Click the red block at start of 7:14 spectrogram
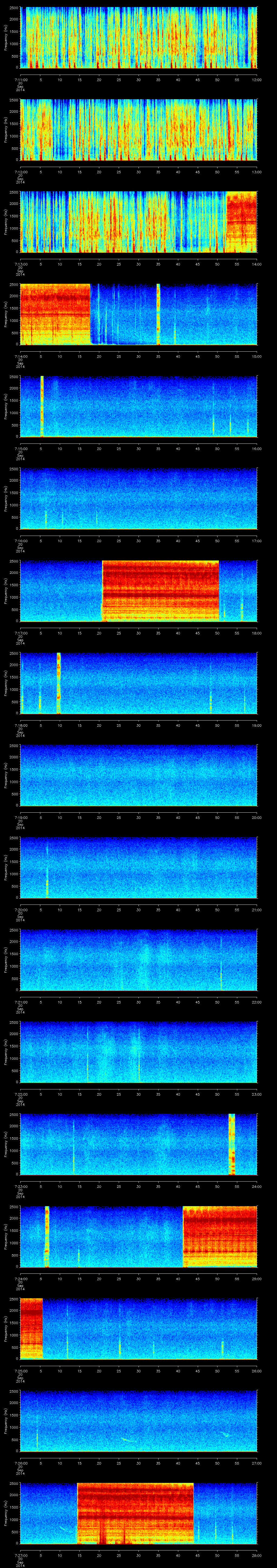 55,313
